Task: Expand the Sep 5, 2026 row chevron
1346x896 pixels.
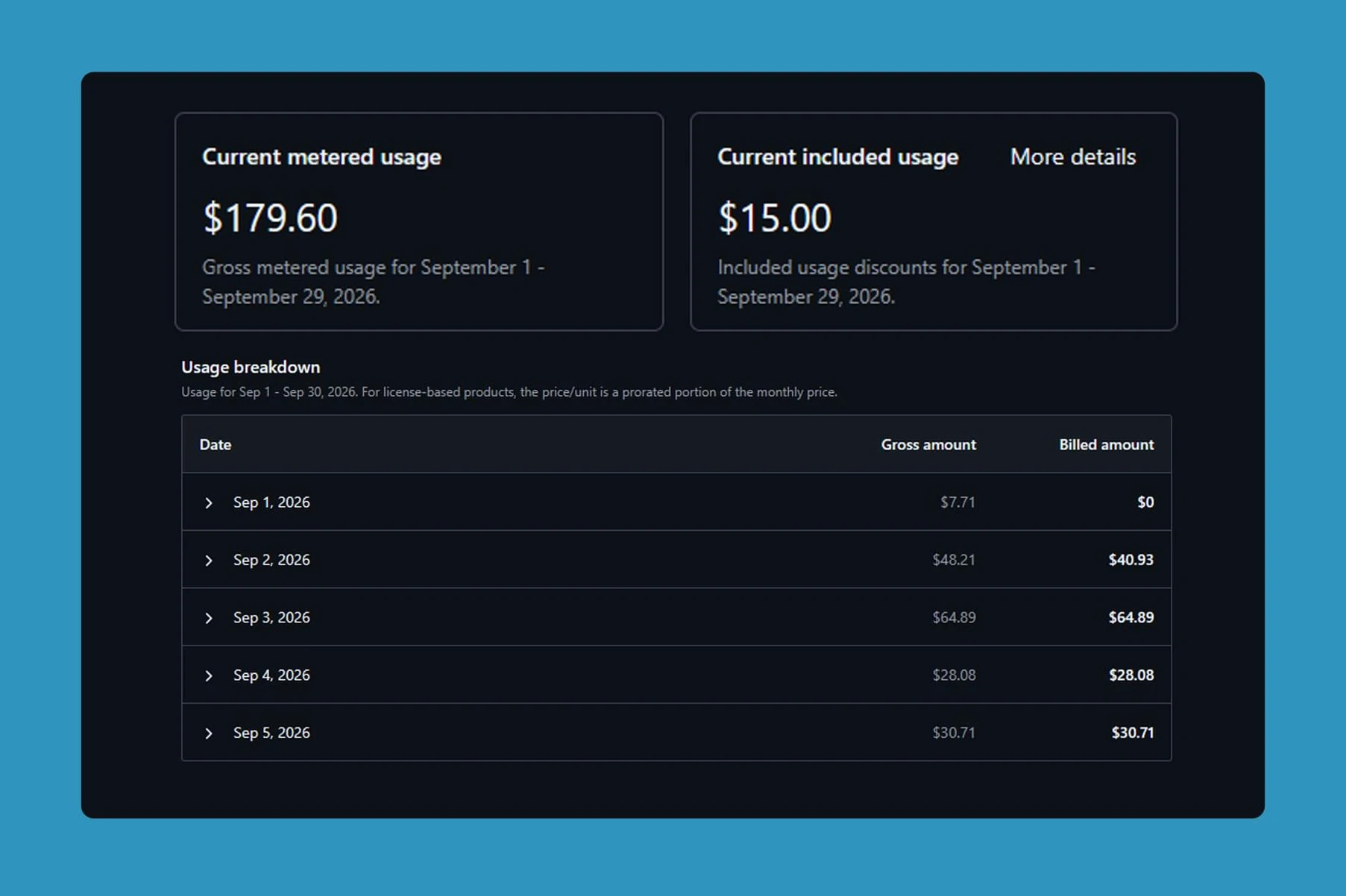Action: coord(209,733)
